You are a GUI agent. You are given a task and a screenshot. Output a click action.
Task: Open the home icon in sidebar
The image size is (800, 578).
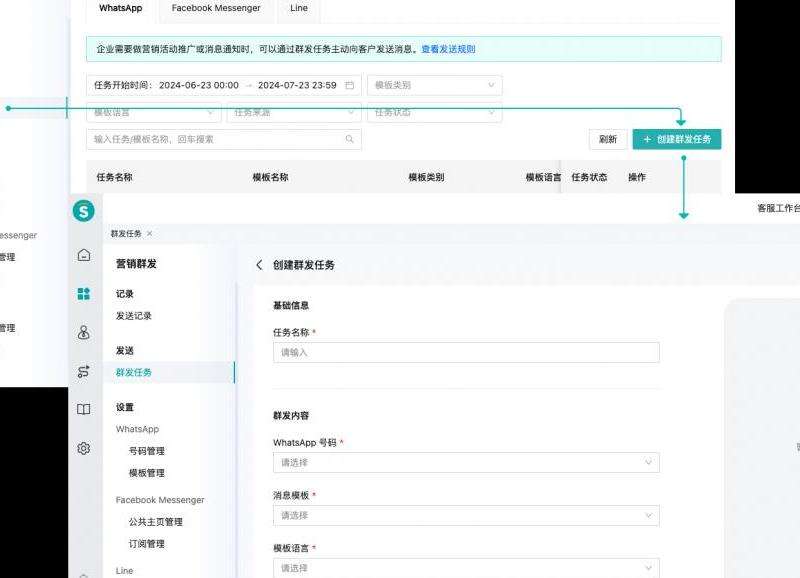[x=84, y=255]
